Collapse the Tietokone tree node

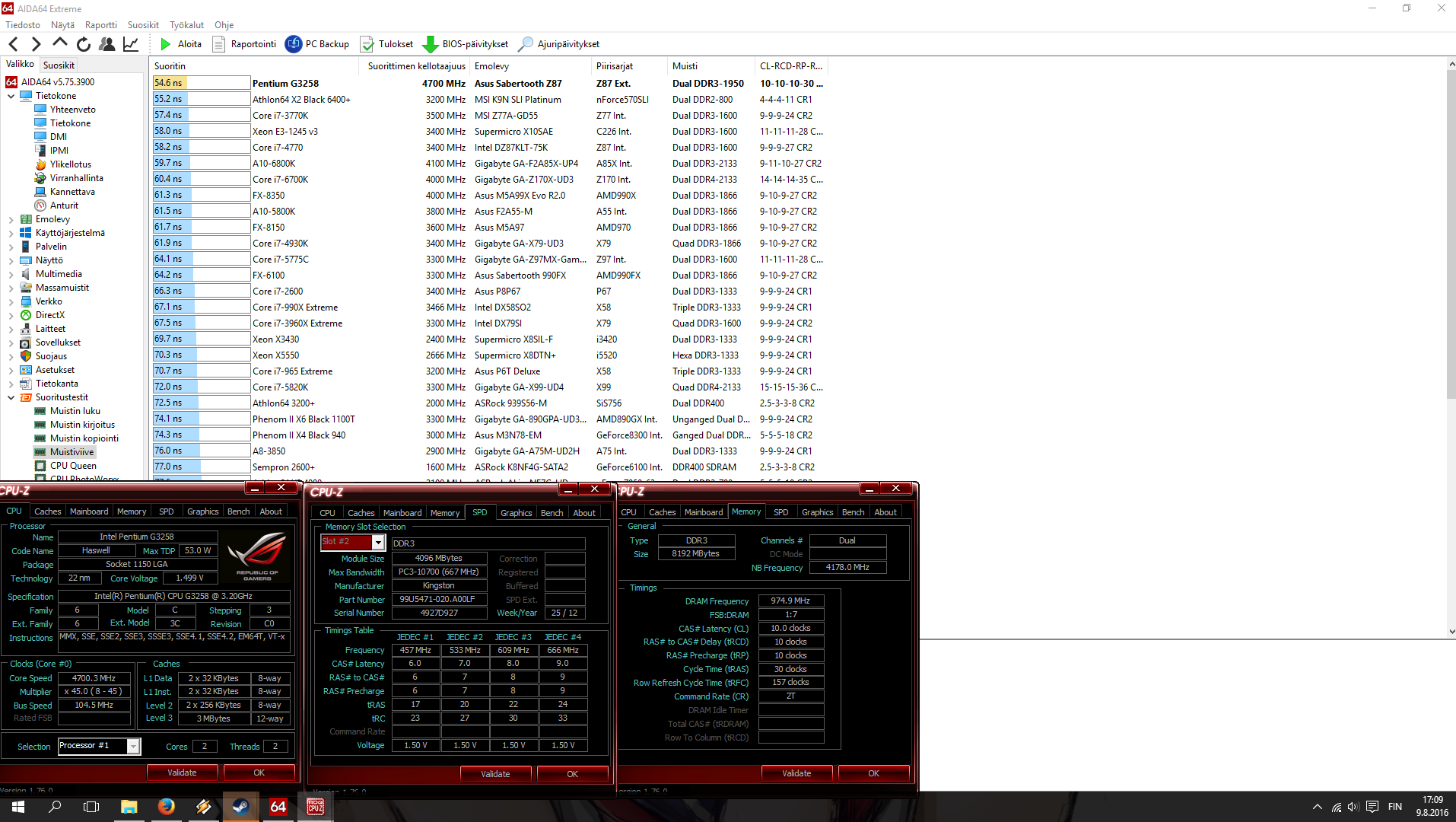(x=11, y=96)
